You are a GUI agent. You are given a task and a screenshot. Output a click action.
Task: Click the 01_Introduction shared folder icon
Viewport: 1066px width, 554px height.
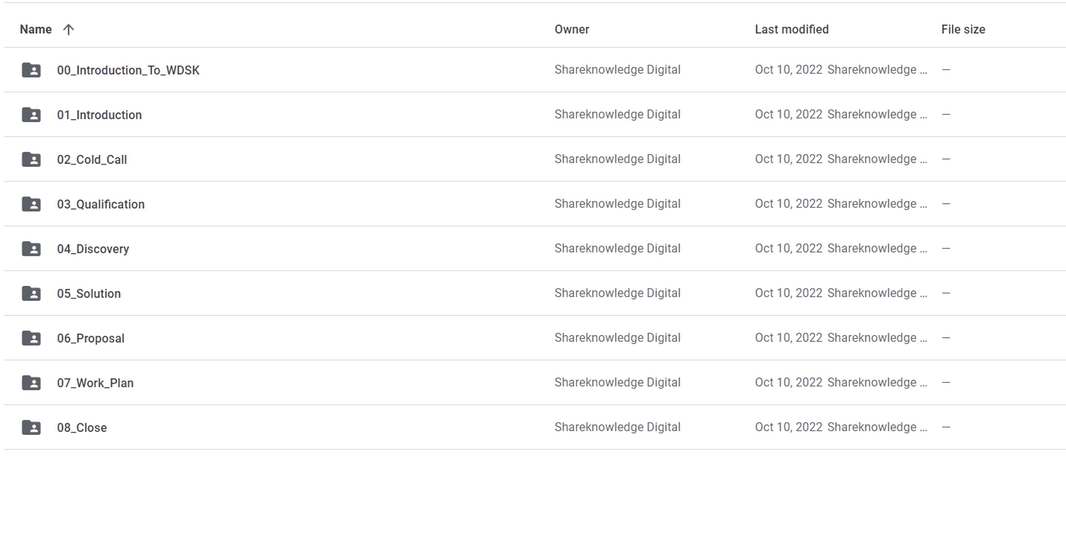(31, 115)
